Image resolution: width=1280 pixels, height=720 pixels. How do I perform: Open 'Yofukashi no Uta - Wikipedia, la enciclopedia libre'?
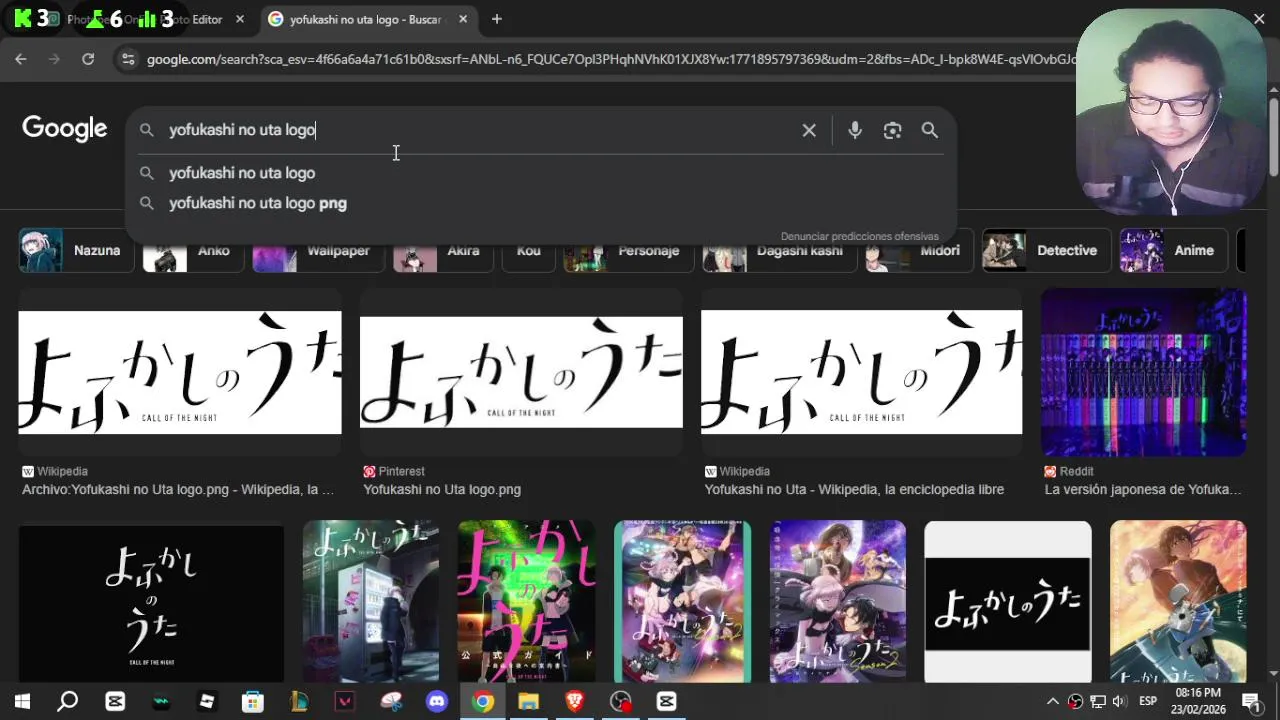[x=854, y=490]
